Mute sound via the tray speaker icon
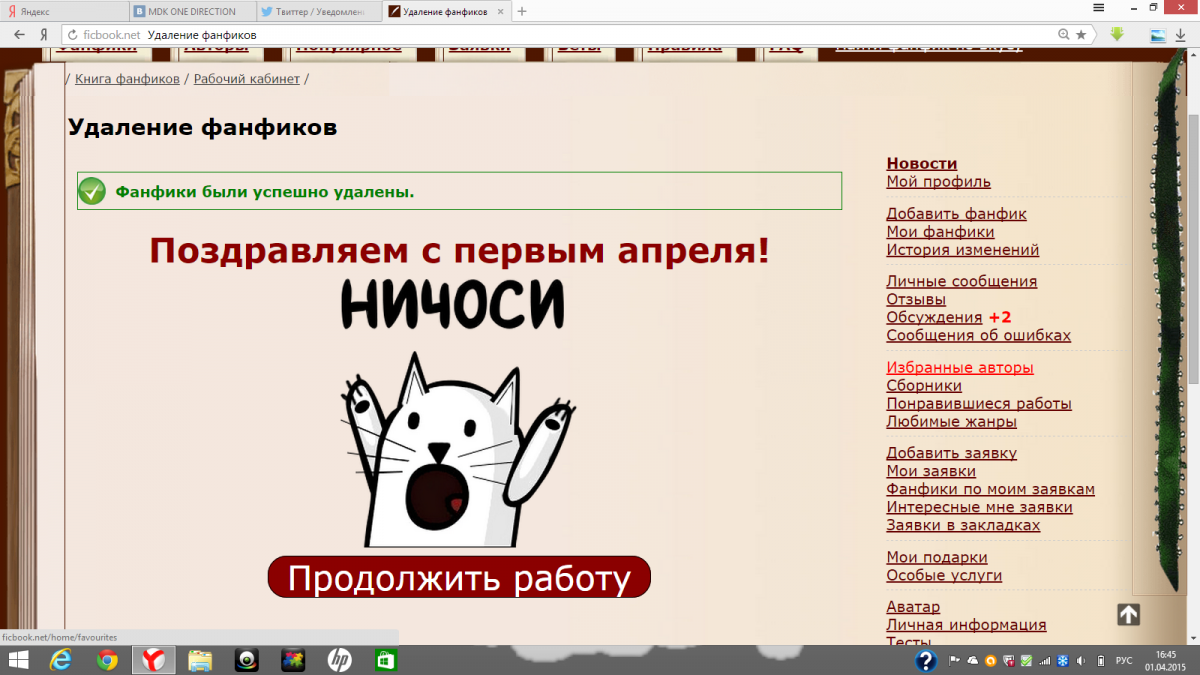Viewport: 1200px width, 675px height. click(1080, 660)
